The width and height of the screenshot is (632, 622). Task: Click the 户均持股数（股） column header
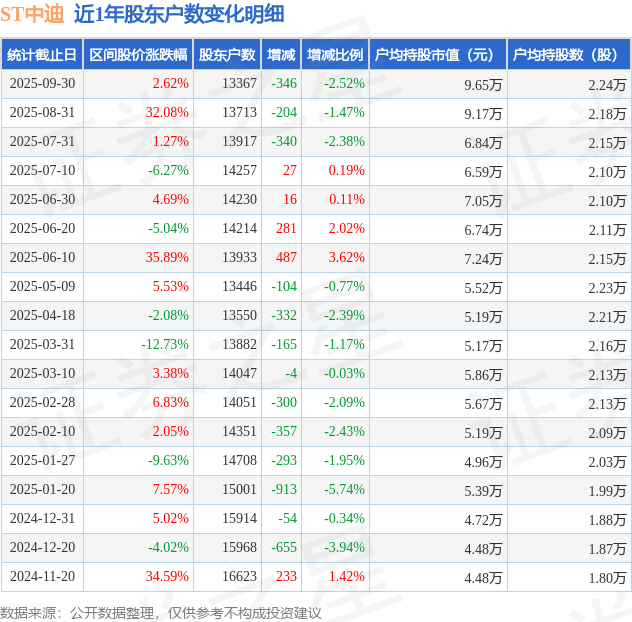click(x=569, y=54)
